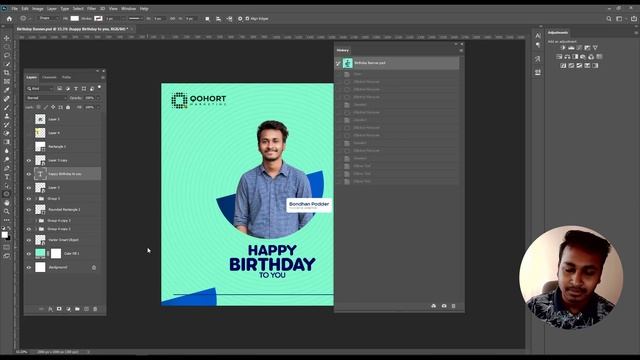640x360 pixels.
Task: Add layer mask from Layers panel bottom
Action: tap(59, 309)
